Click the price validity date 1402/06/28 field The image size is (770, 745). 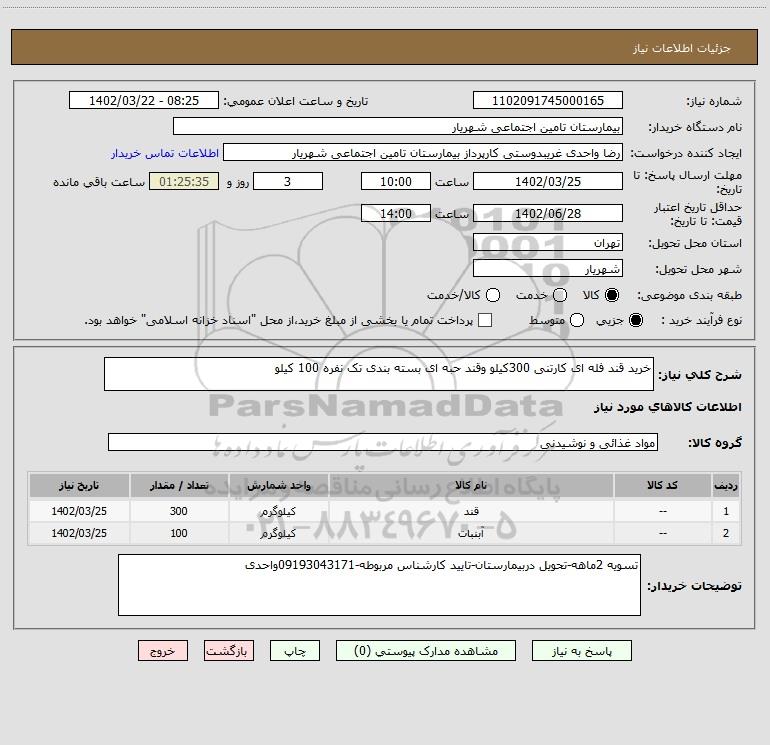(548, 213)
